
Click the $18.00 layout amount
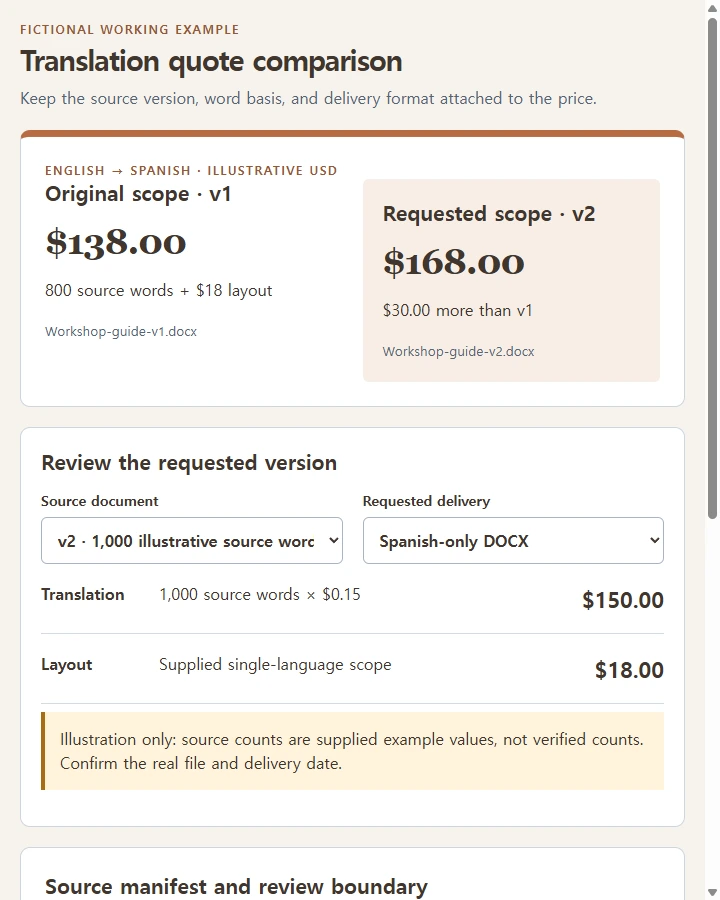[629, 670]
